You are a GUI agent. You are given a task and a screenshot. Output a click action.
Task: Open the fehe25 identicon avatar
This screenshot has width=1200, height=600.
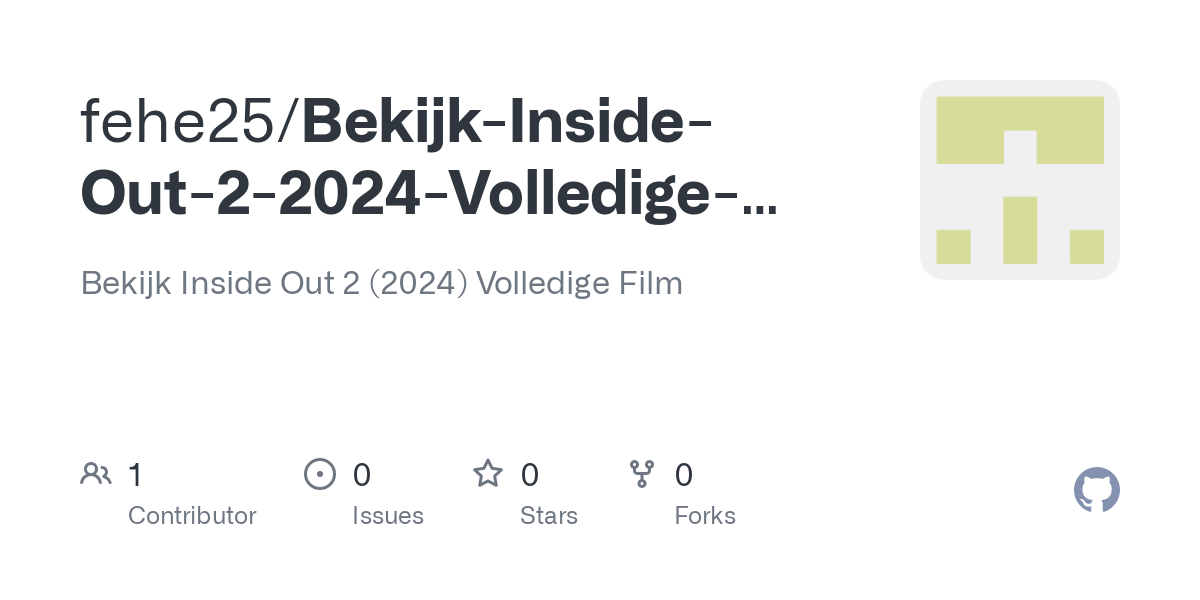pyautogui.click(x=1019, y=180)
